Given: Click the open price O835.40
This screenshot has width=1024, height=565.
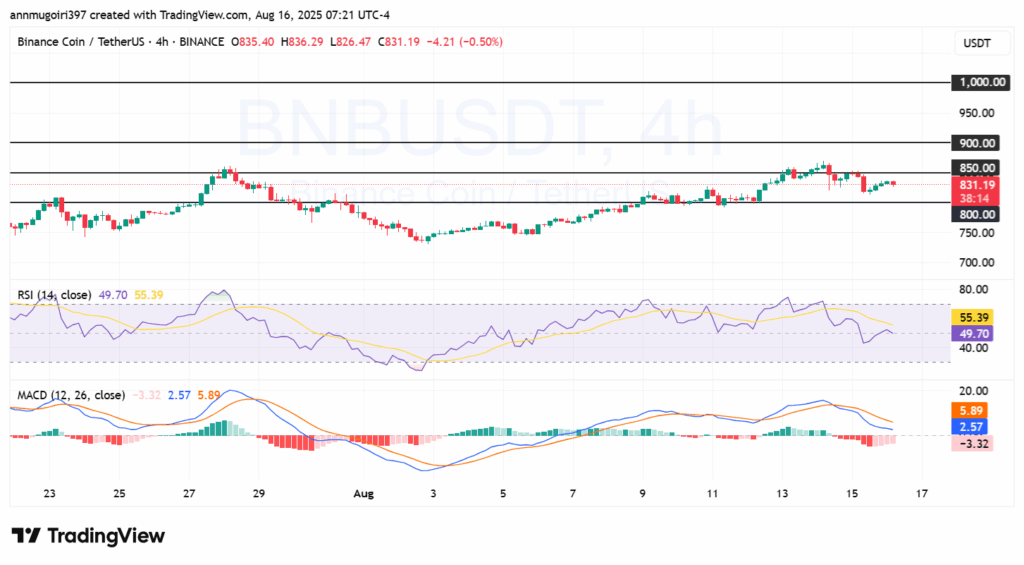Looking at the screenshot, I should [x=253, y=42].
